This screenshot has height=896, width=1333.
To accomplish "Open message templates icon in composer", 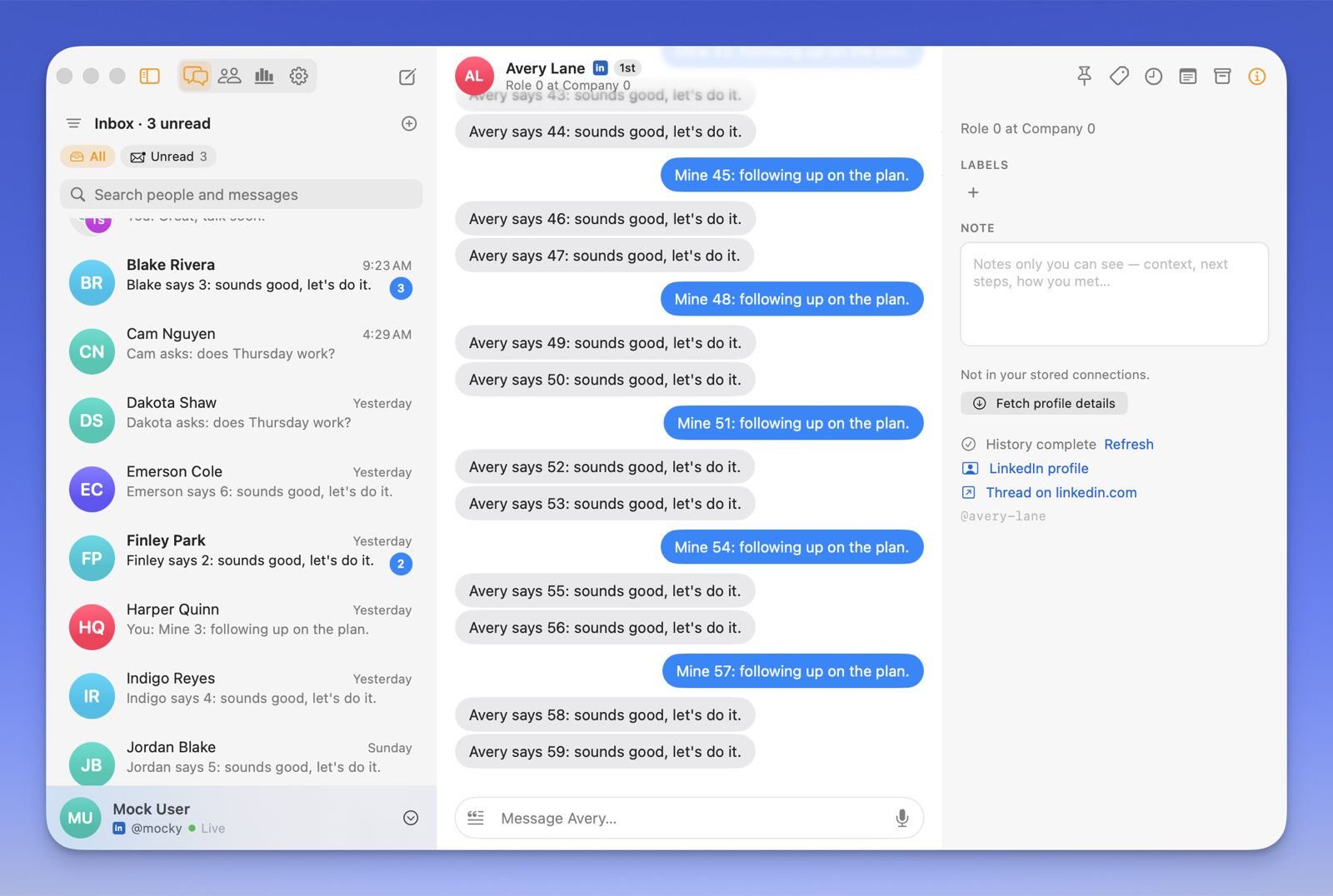I will coord(476,818).
